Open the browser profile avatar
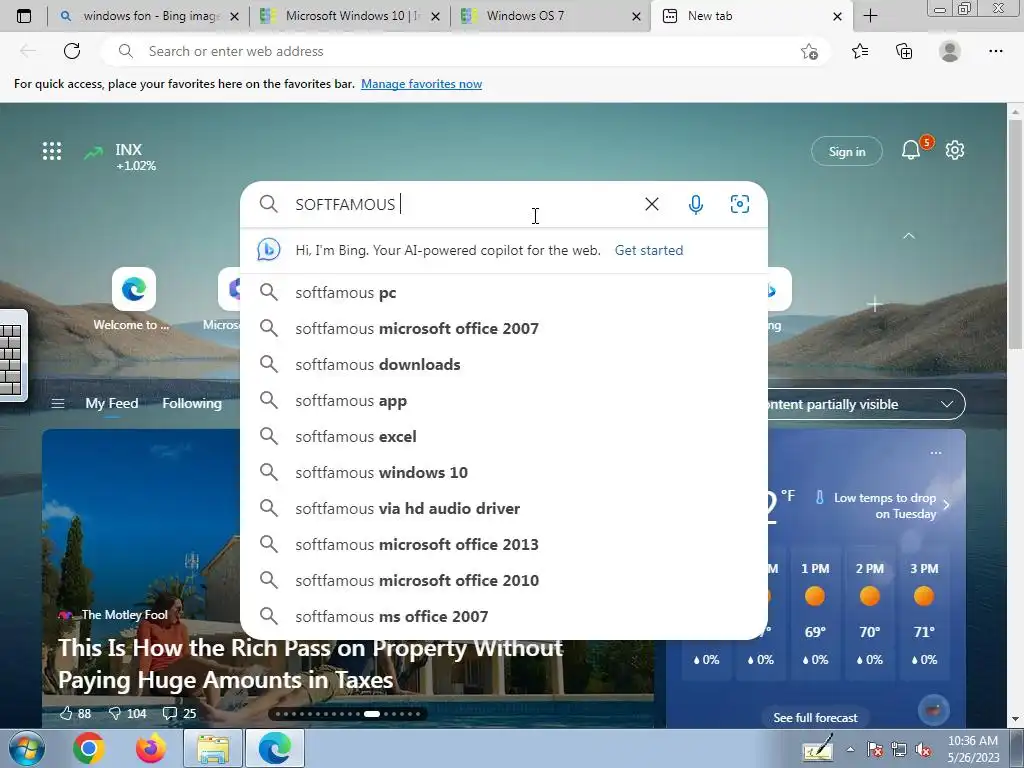This screenshot has height=768, width=1024. 950,51
